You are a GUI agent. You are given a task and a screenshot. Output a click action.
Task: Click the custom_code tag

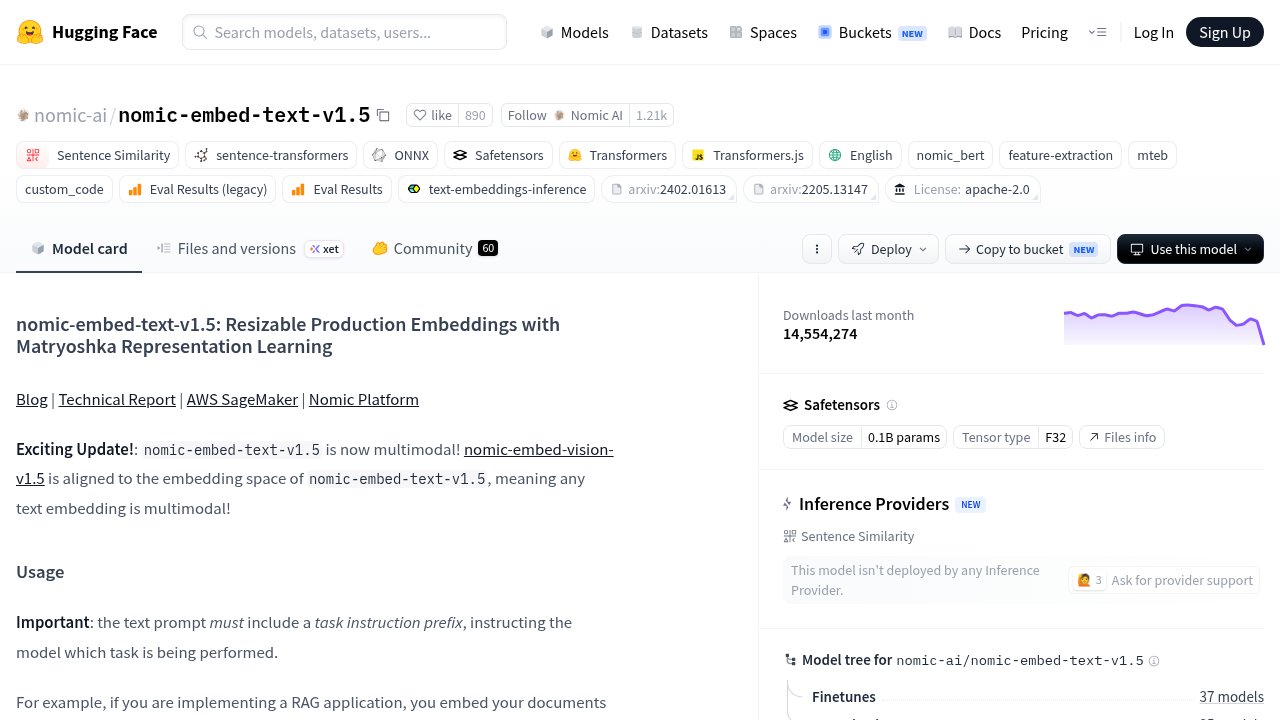[64, 189]
